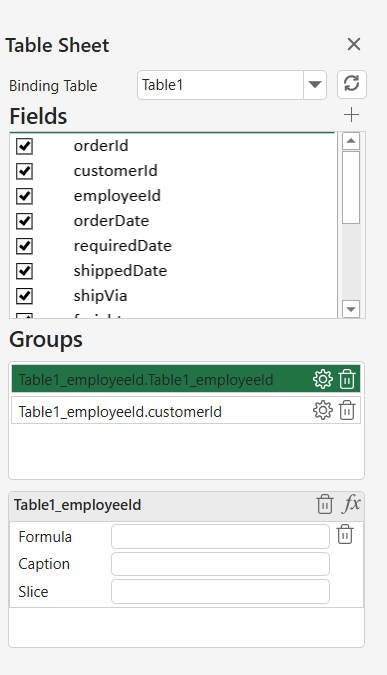Uncheck the shippedDate field
The width and height of the screenshot is (387, 675).
pos(24,271)
